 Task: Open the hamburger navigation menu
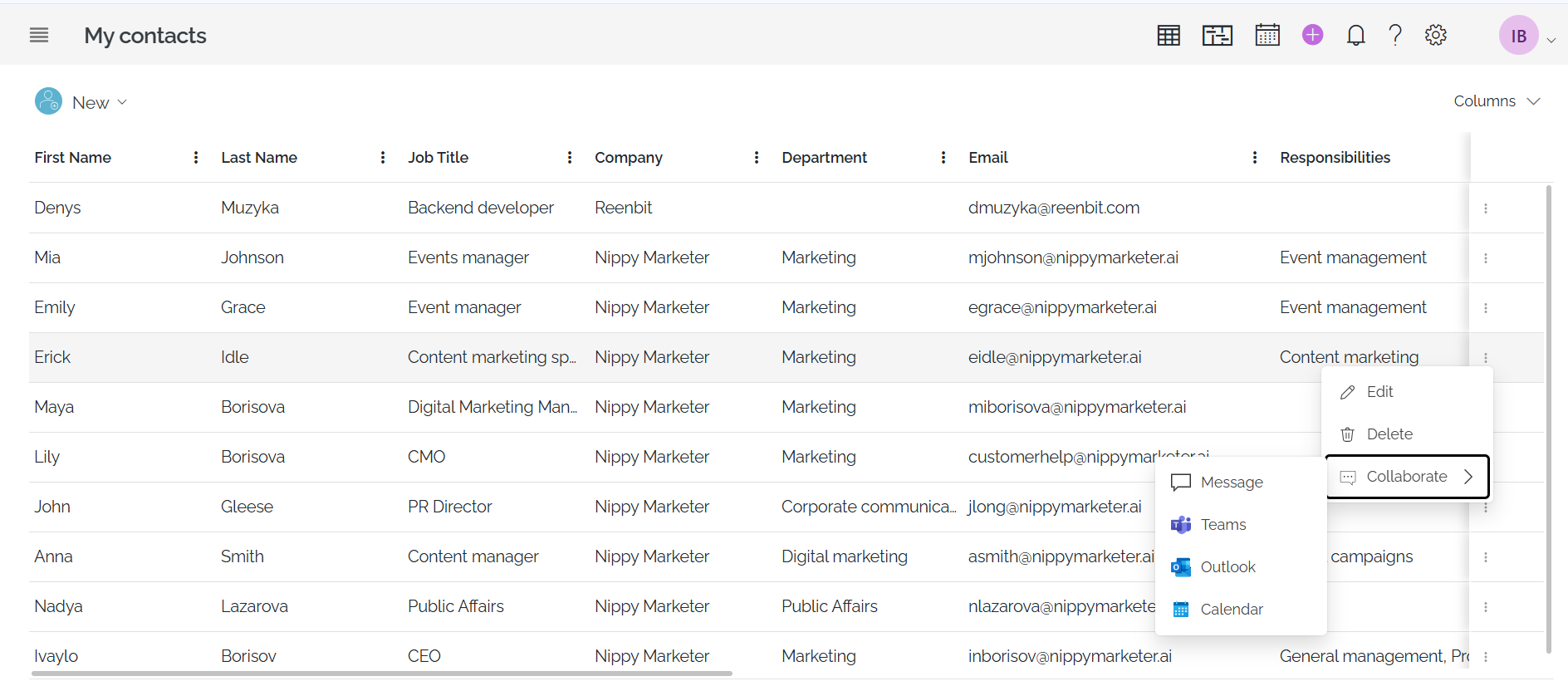[39, 35]
